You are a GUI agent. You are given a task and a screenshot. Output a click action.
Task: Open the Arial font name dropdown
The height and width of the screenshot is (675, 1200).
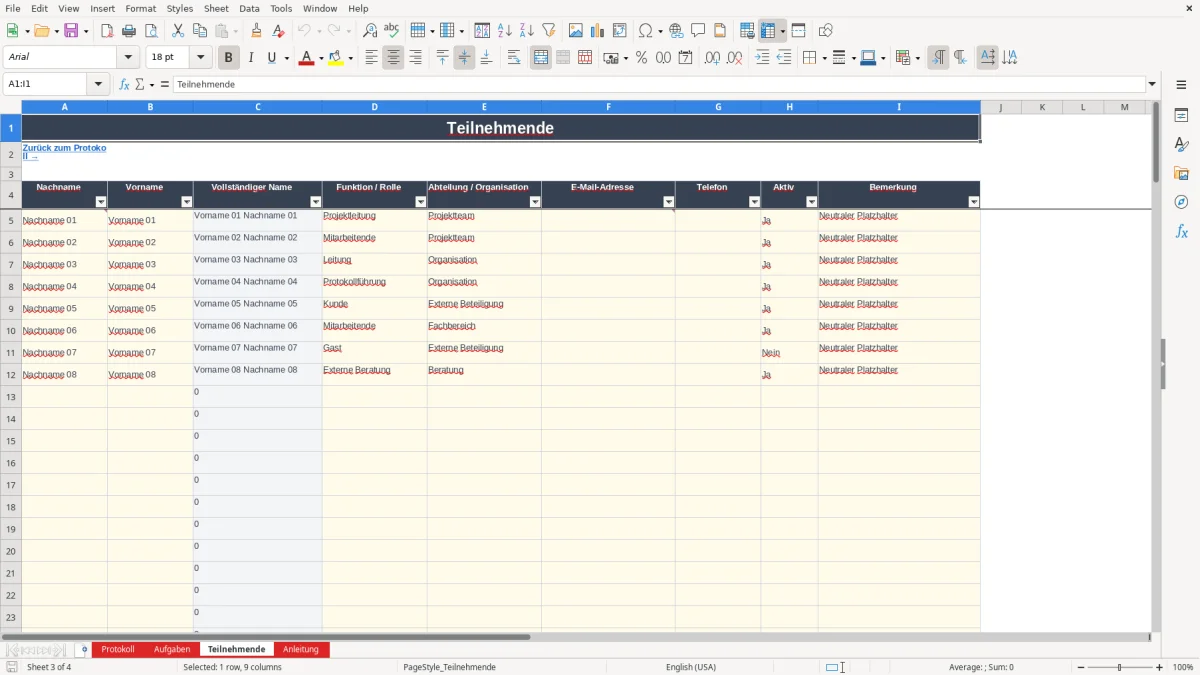point(128,58)
